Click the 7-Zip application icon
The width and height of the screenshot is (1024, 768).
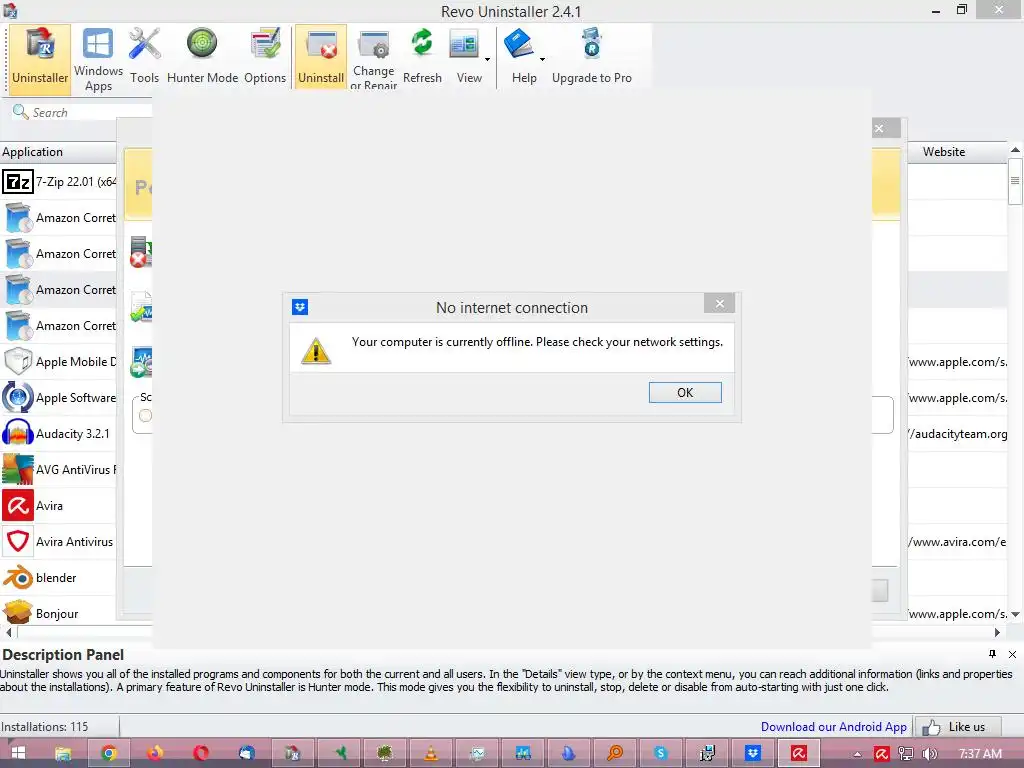pos(18,182)
